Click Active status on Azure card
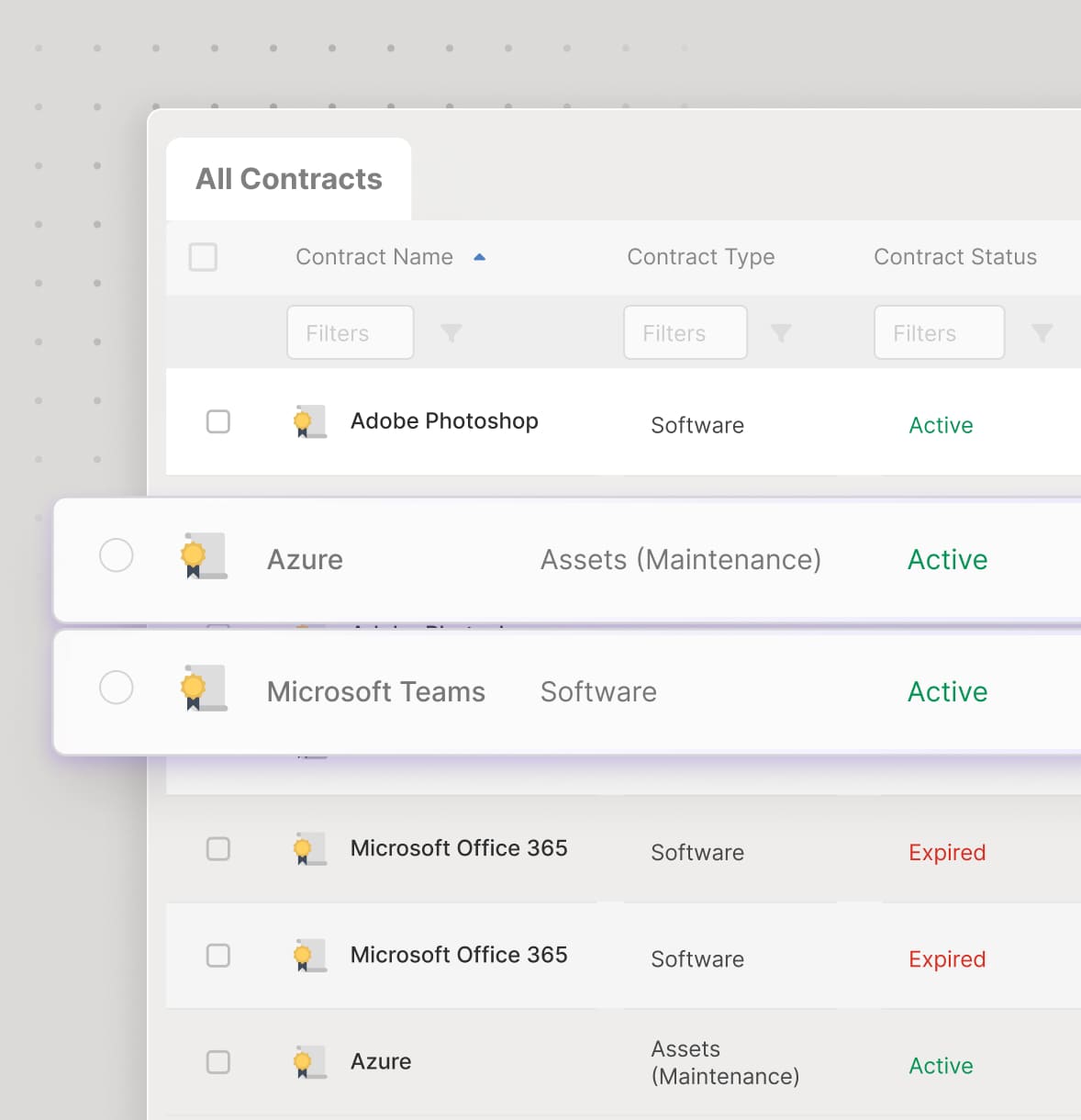This screenshot has height=1120, width=1081. (x=948, y=560)
